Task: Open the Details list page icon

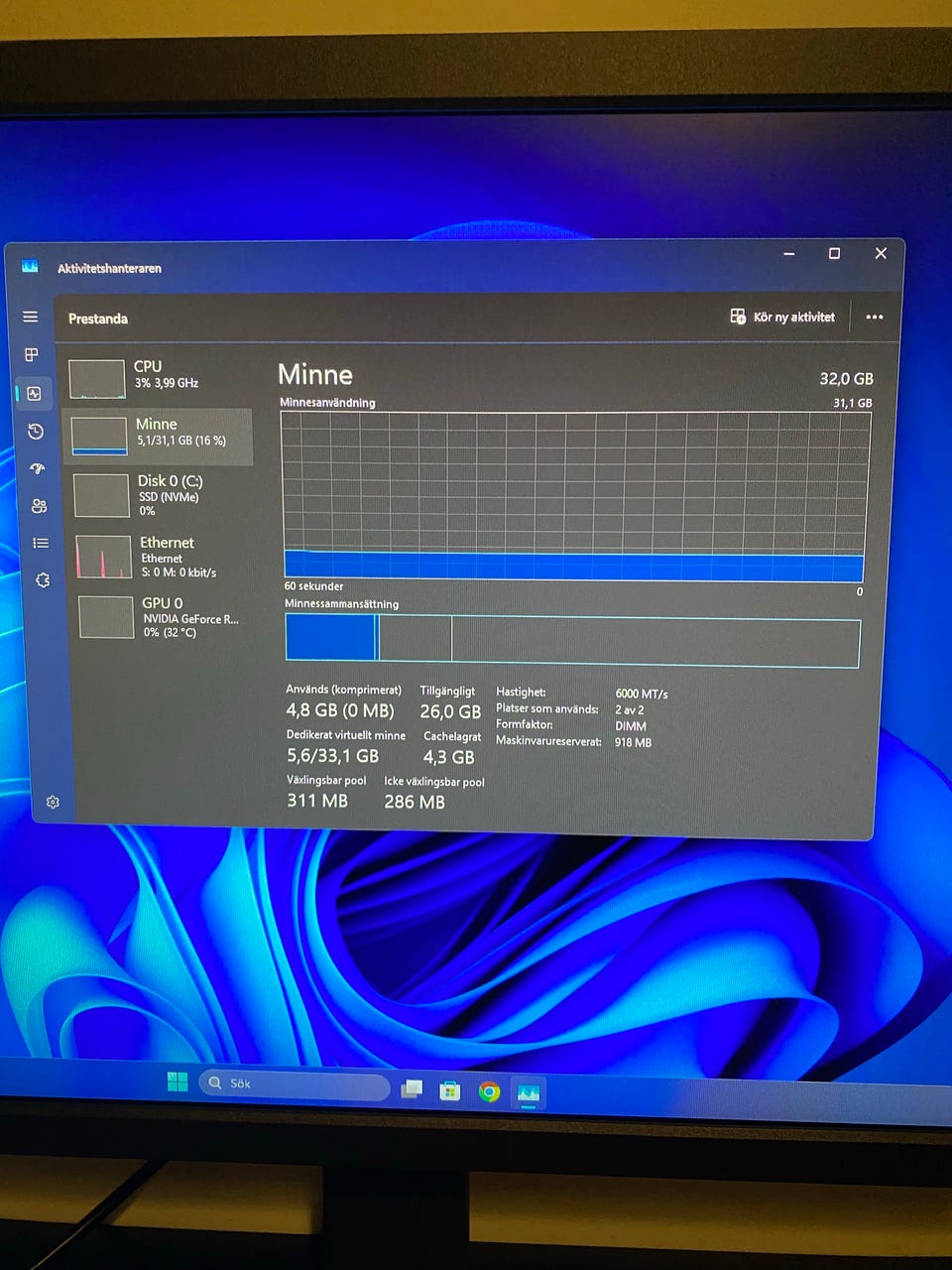Action: [x=41, y=543]
